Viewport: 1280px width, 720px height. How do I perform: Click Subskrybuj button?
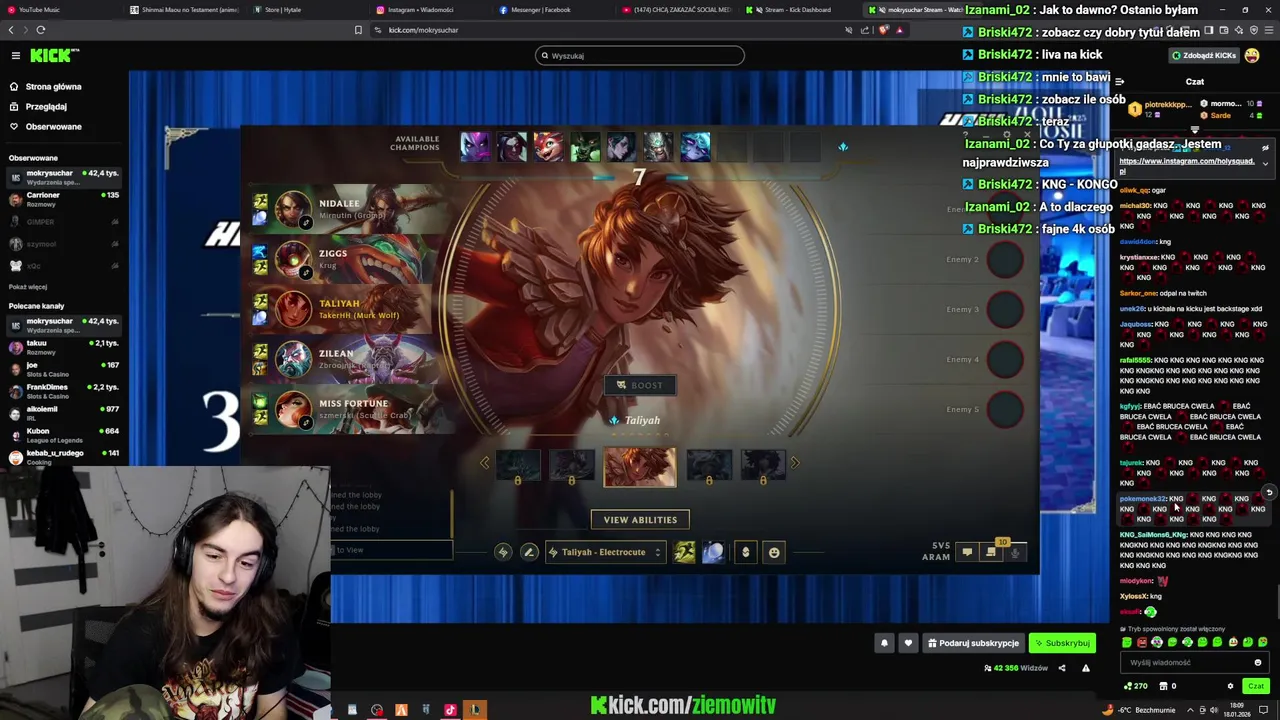(x=1062, y=643)
